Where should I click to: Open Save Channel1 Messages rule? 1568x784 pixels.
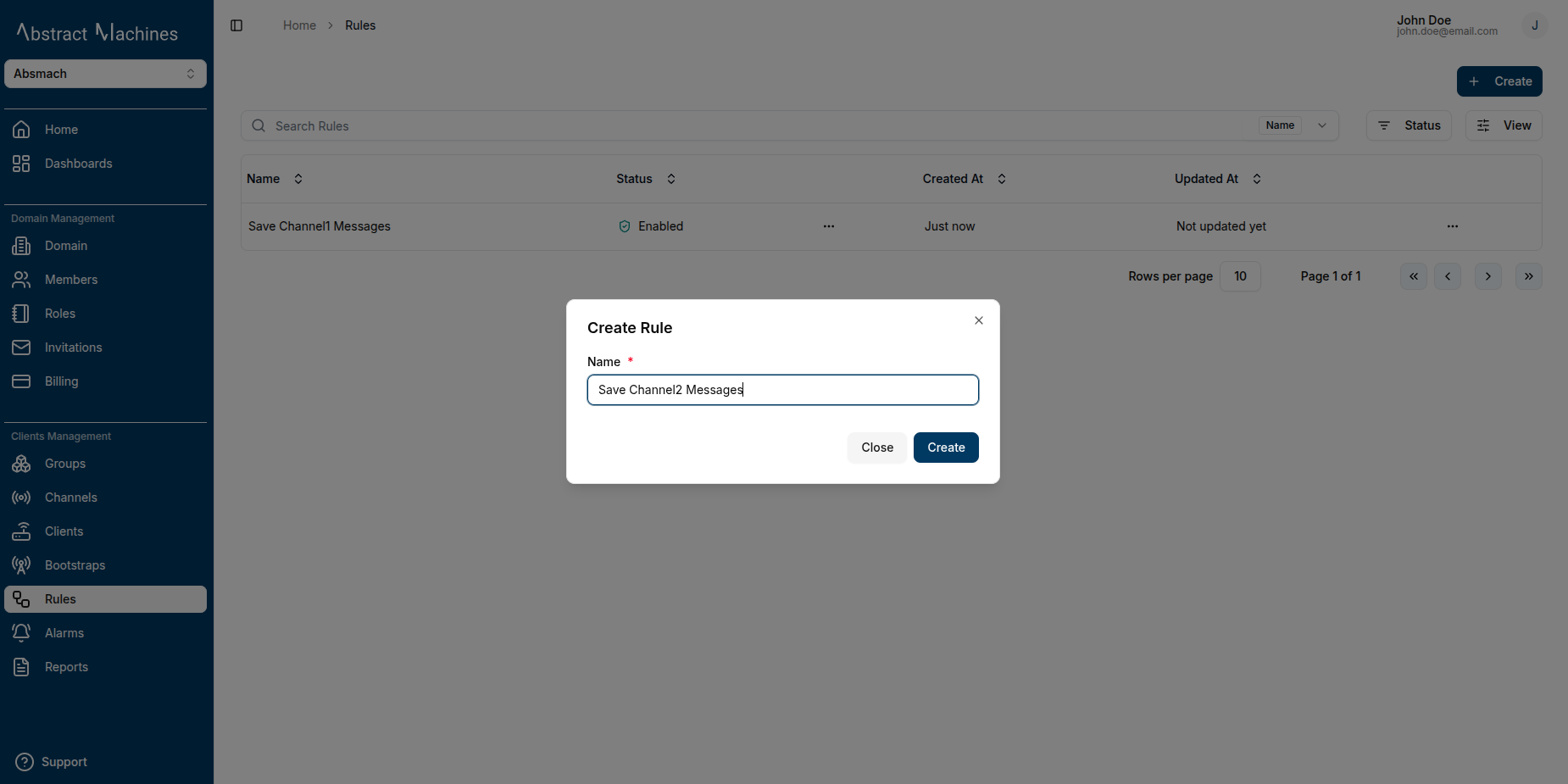point(320,226)
